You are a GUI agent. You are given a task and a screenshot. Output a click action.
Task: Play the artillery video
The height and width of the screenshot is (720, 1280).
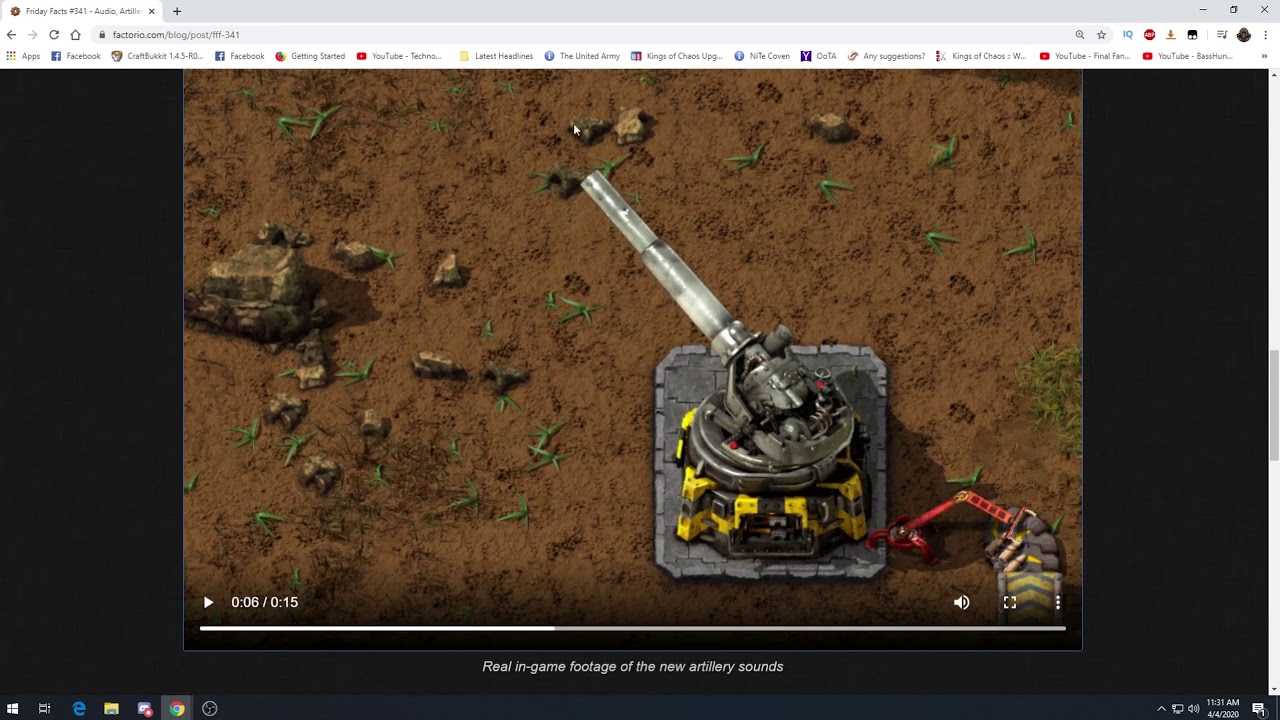(208, 602)
